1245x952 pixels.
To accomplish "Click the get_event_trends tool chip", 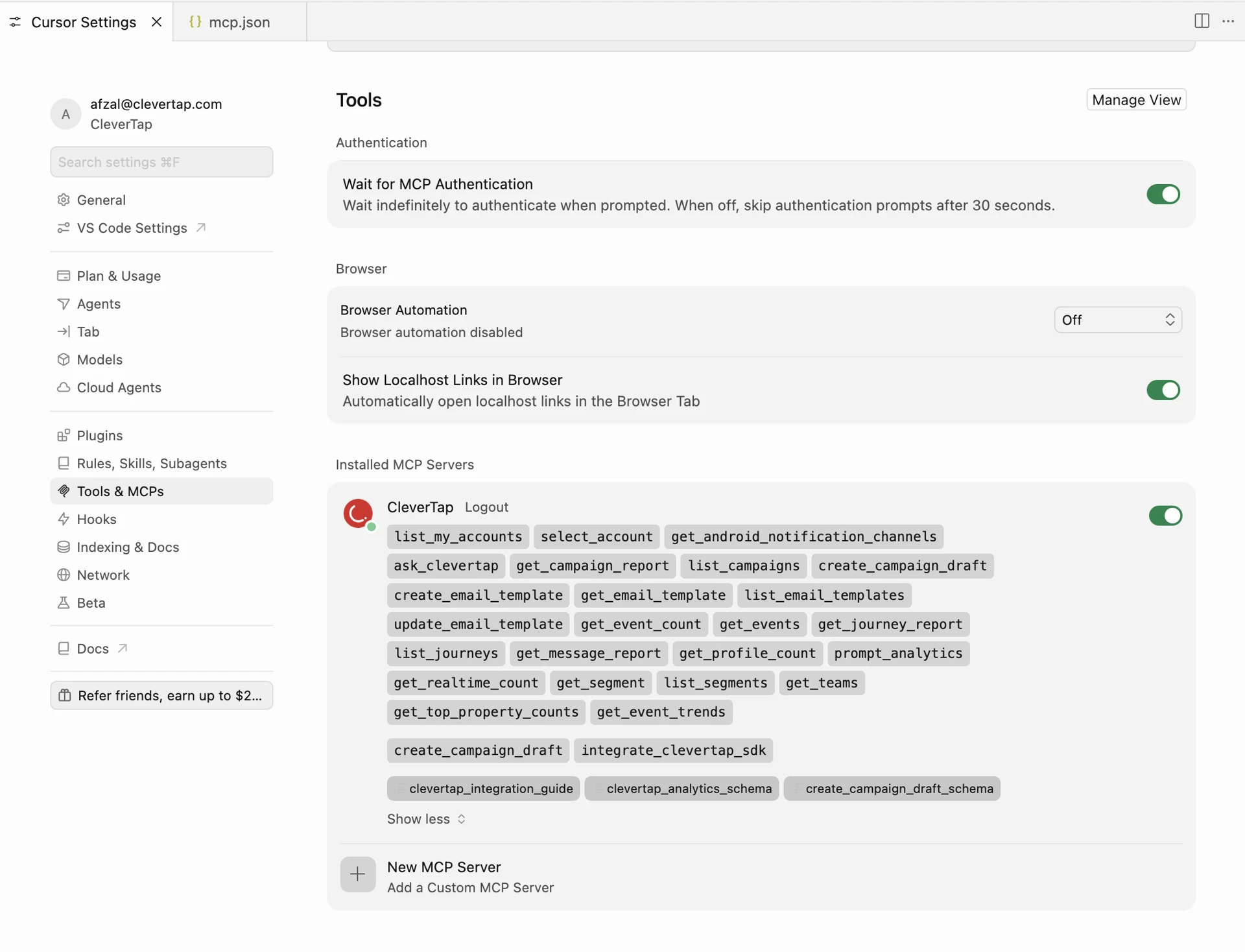I will click(x=661, y=711).
